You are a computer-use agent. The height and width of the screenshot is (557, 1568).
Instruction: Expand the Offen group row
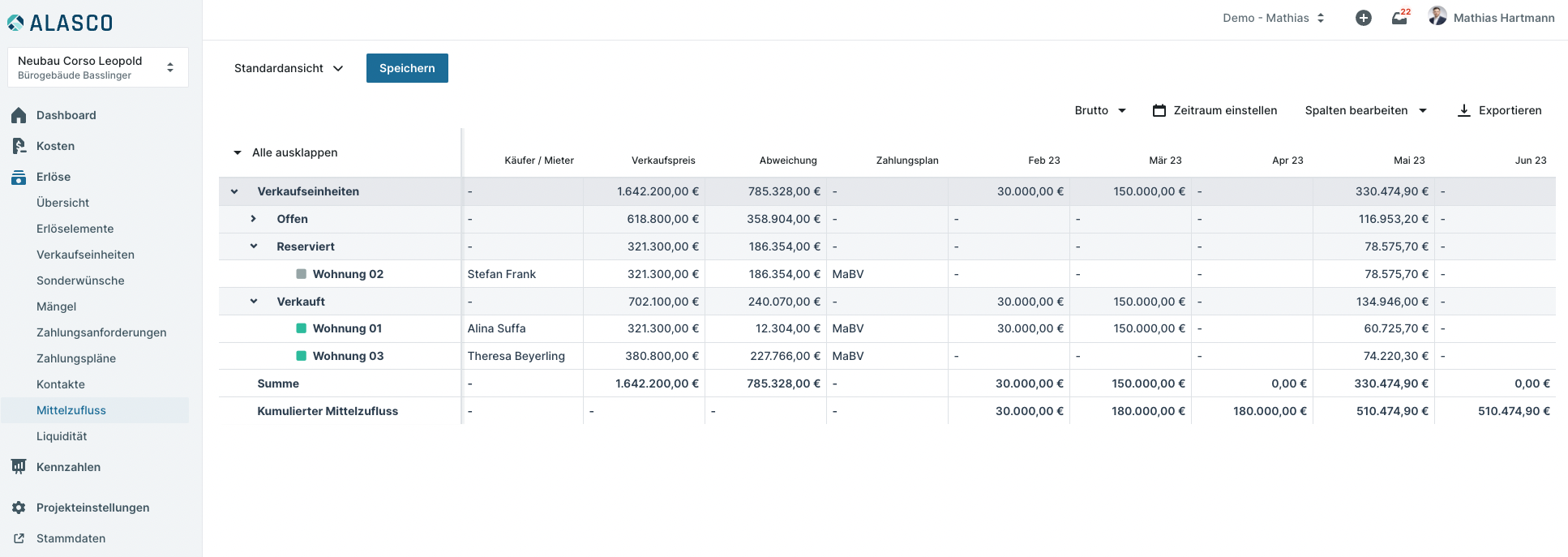tap(254, 219)
